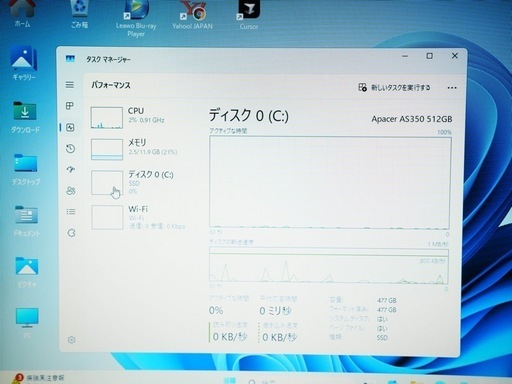The width and height of the screenshot is (512, 384).
Task: Click the disk transfer rate graph
Action: 329,266
